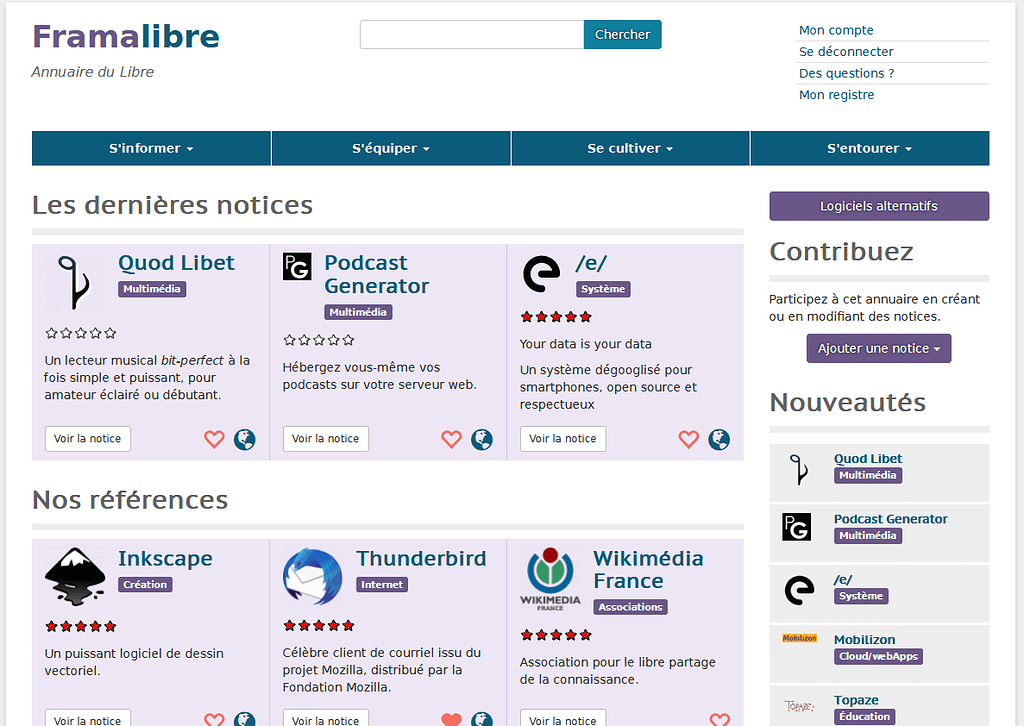Click the Podcast Generator logo icon
Screen dimensions: 1024x726
[x=297, y=266]
